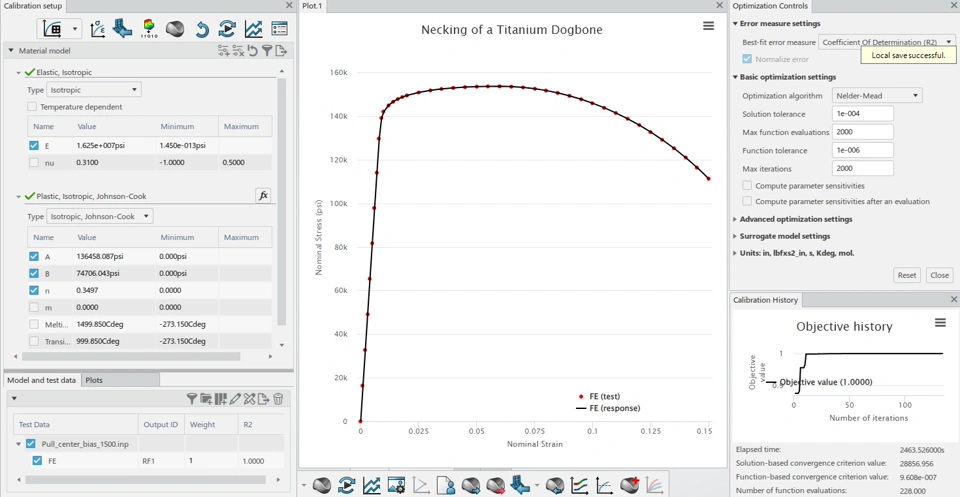This screenshot has height=497, width=960.
Task: Click the FE (test) legend entry
Action: (600, 396)
